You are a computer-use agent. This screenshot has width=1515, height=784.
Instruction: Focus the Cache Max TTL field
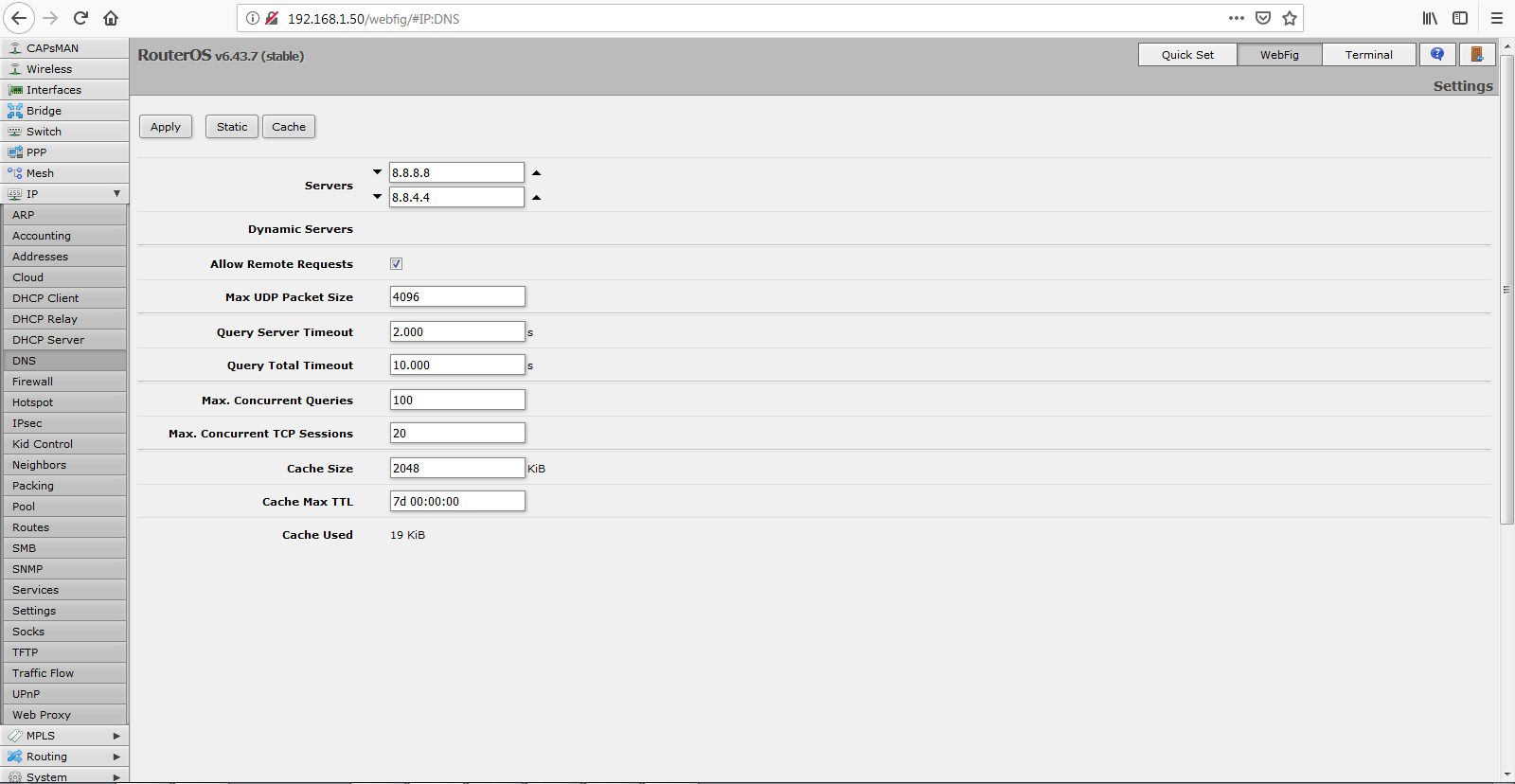point(457,501)
